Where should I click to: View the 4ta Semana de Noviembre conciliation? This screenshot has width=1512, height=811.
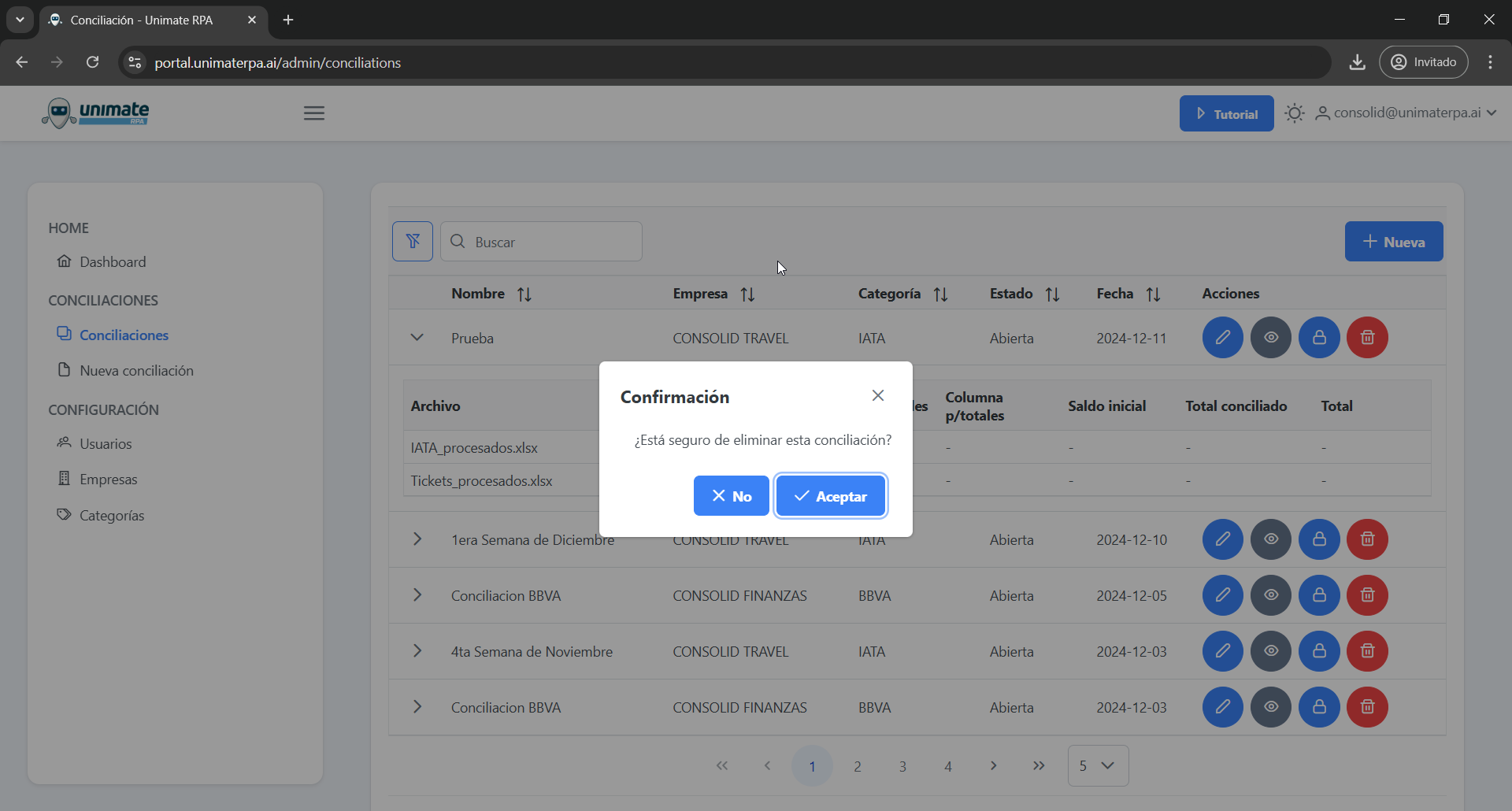[1271, 651]
